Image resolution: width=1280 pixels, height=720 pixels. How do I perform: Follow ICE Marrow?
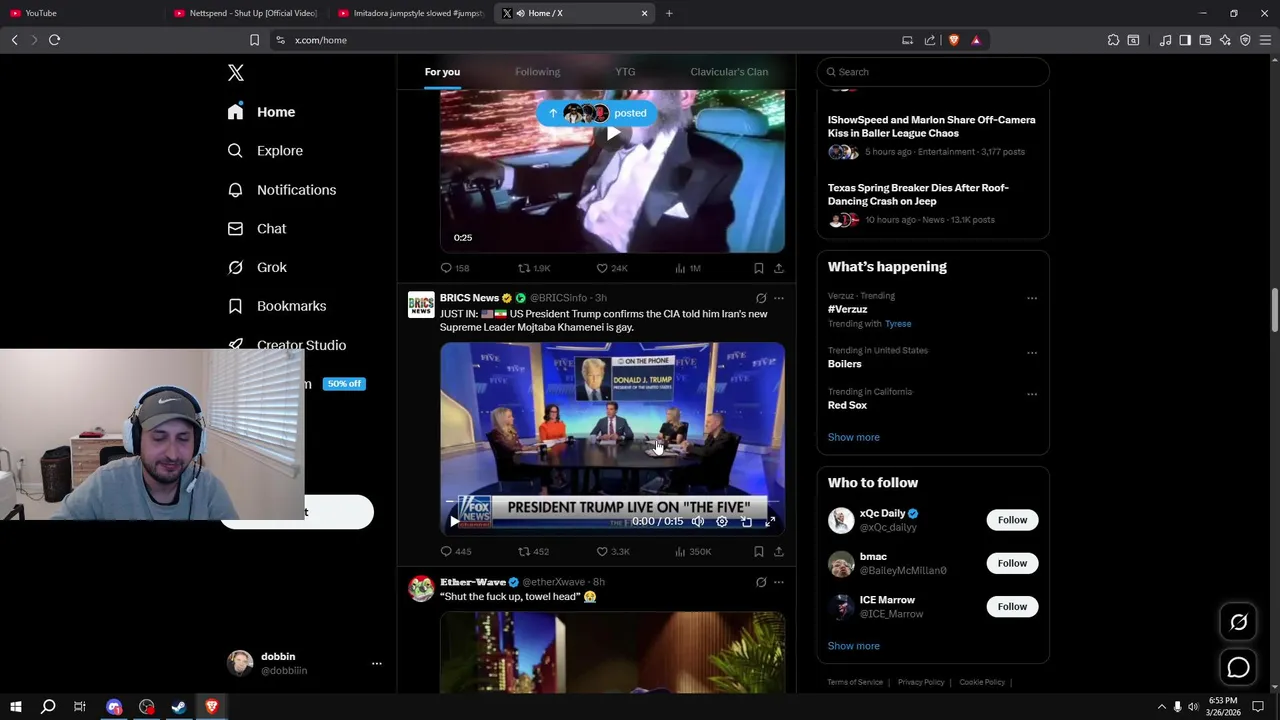click(1012, 606)
